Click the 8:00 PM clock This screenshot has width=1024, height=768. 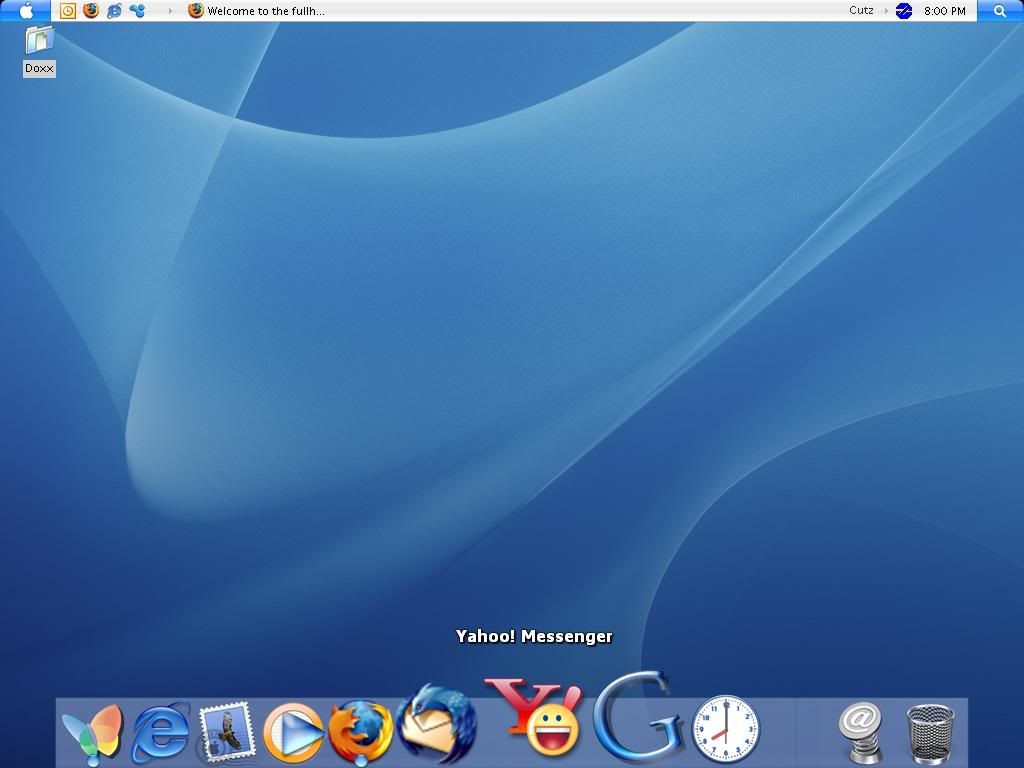point(945,11)
